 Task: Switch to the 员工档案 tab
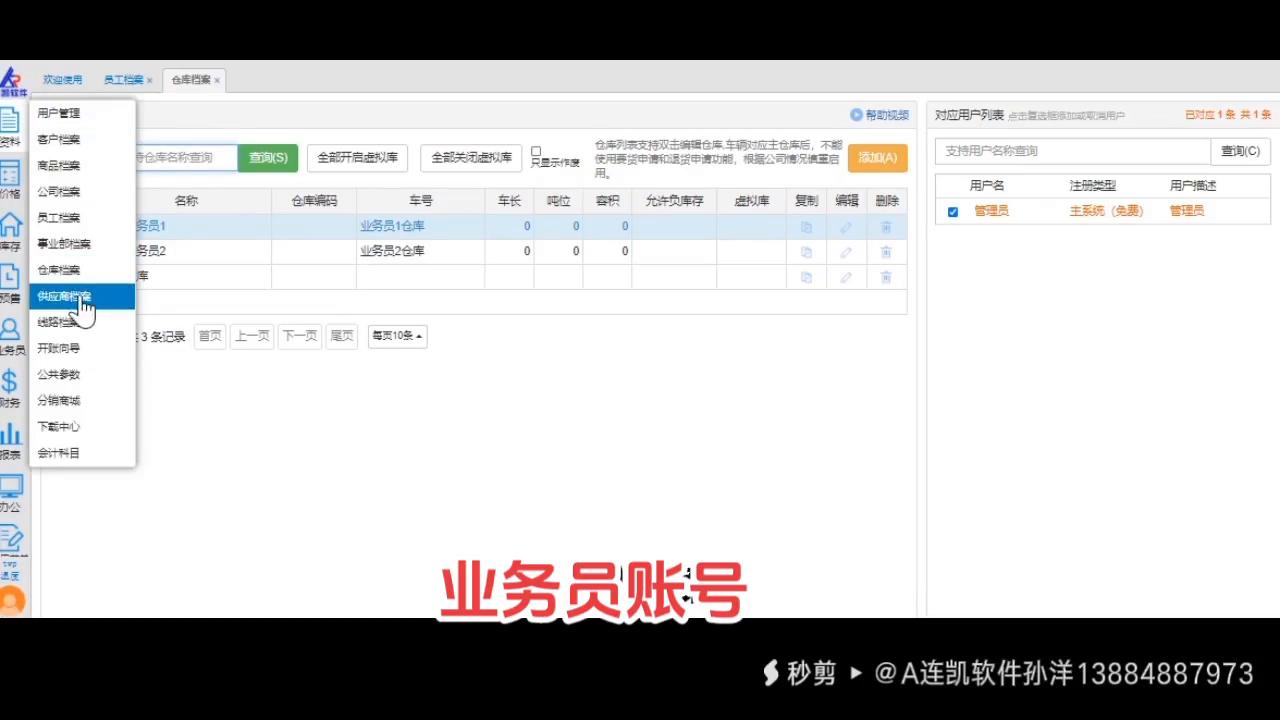pyautogui.click(x=122, y=79)
